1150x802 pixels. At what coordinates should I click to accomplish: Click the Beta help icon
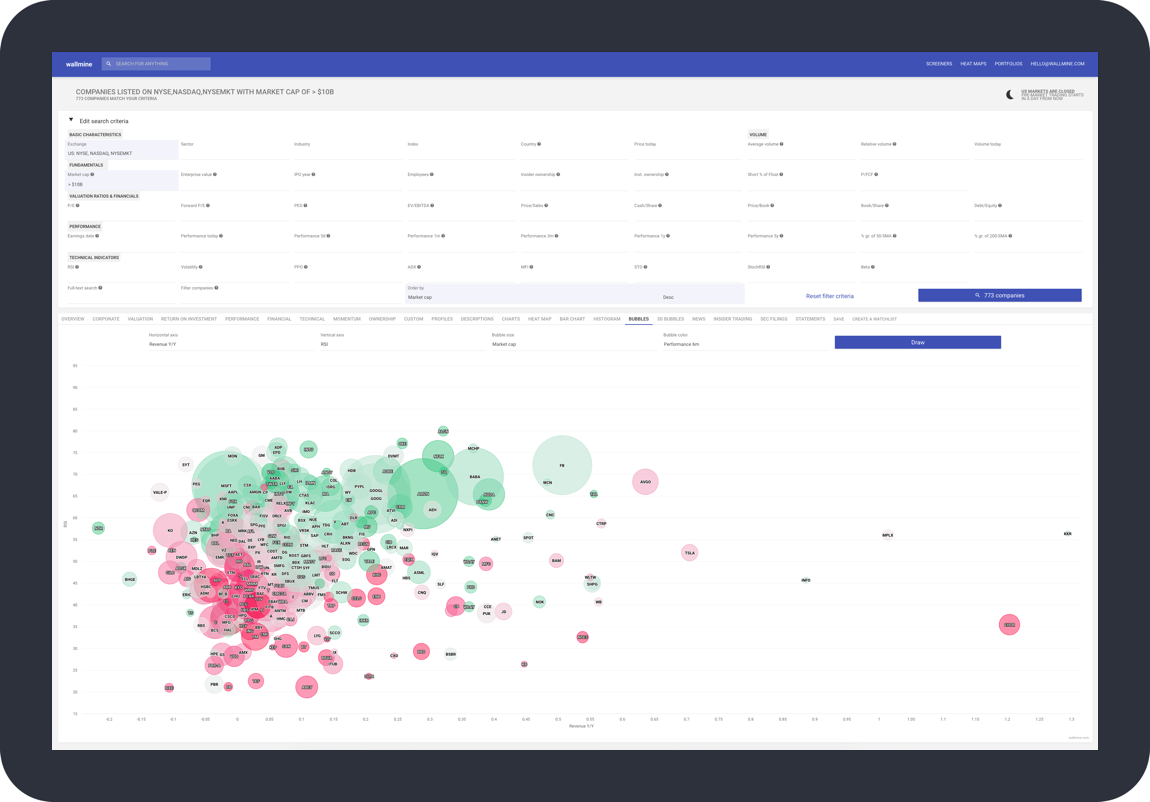coord(873,267)
